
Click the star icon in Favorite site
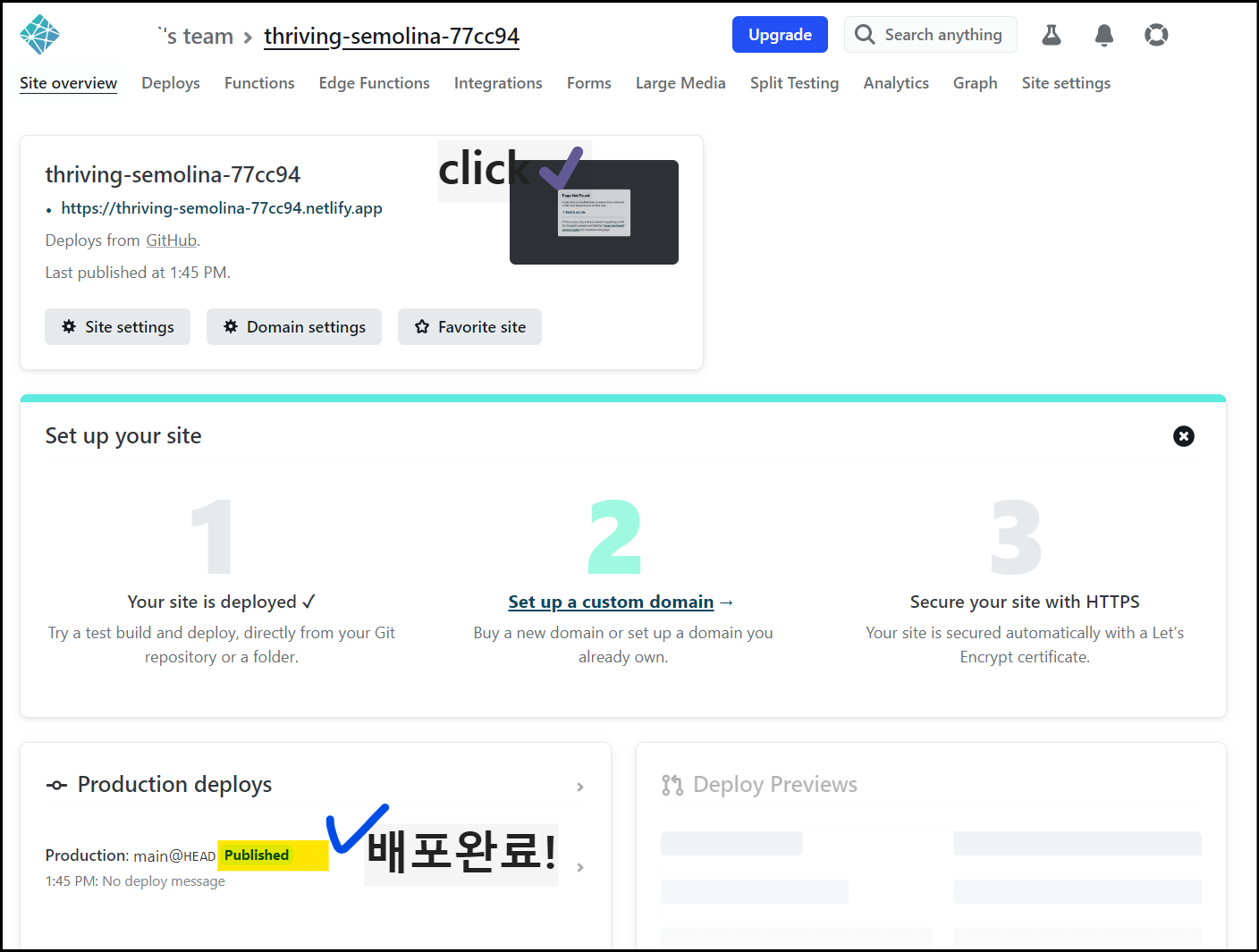[422, 326]
